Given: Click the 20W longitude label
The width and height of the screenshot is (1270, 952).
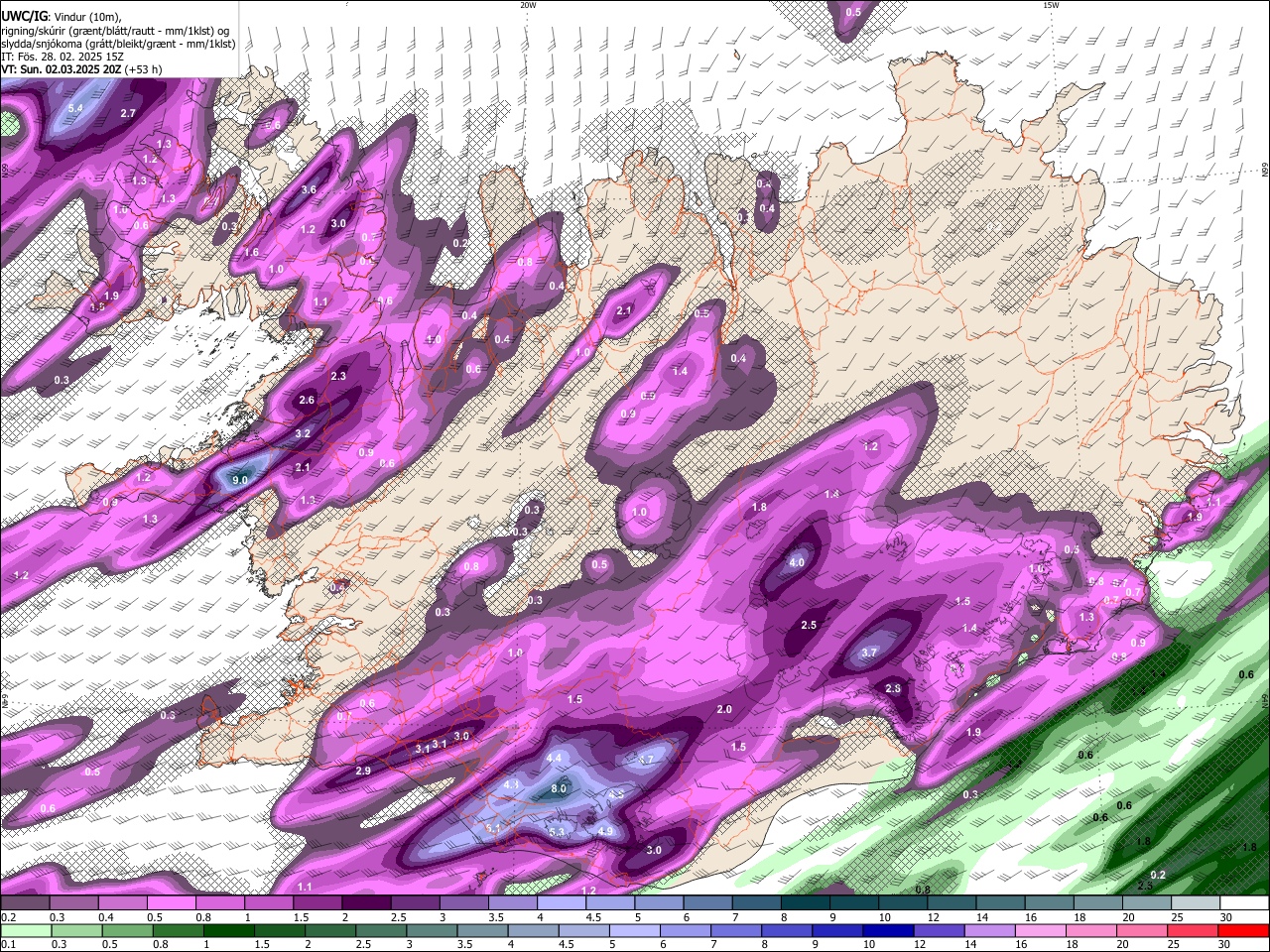Looking at the screenshot, I should tap(528, 5).
